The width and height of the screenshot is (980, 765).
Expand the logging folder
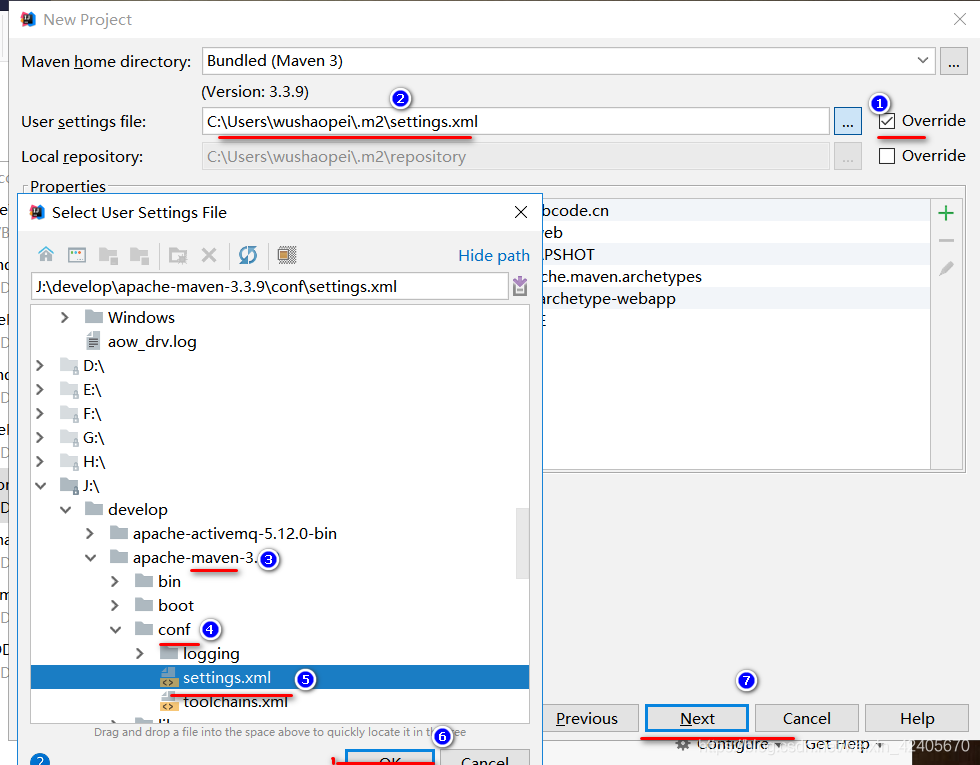pos(139,654)
